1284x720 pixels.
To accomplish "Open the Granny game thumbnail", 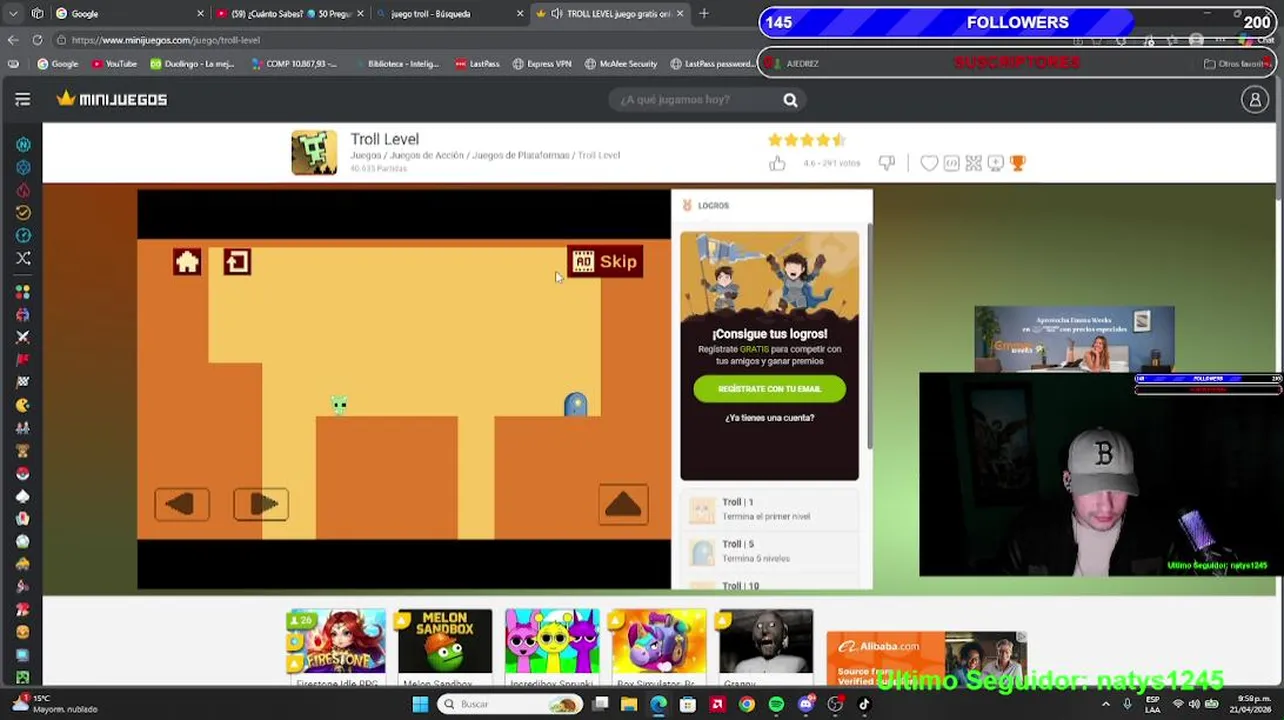I will pos(765,646).
